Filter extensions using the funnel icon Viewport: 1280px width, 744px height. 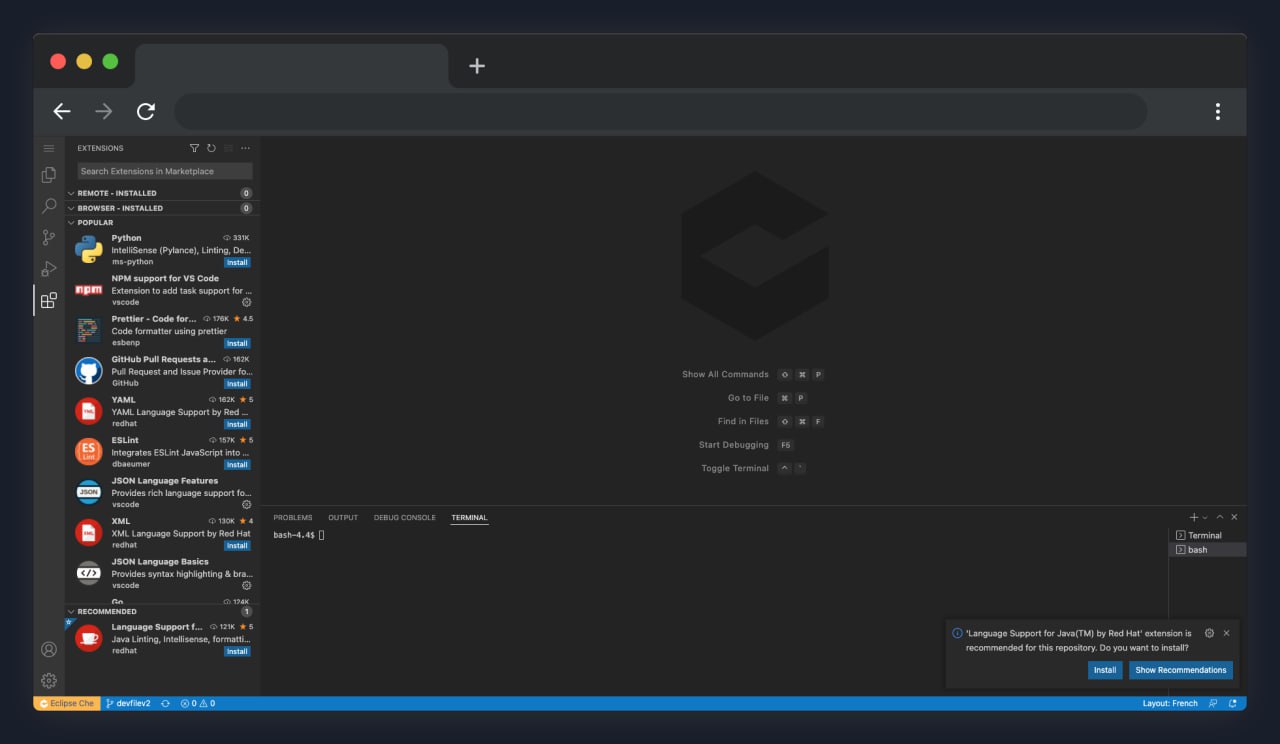(x=194, y=148)
